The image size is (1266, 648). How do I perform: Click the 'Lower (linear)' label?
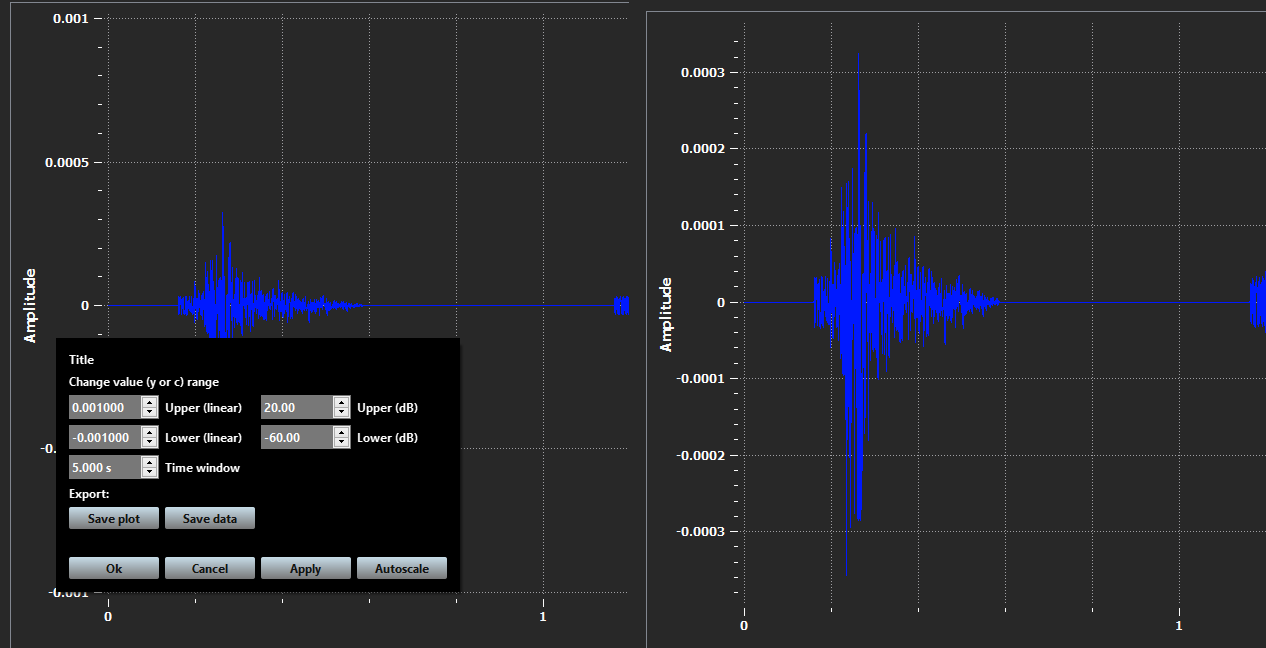click(203, 438)
